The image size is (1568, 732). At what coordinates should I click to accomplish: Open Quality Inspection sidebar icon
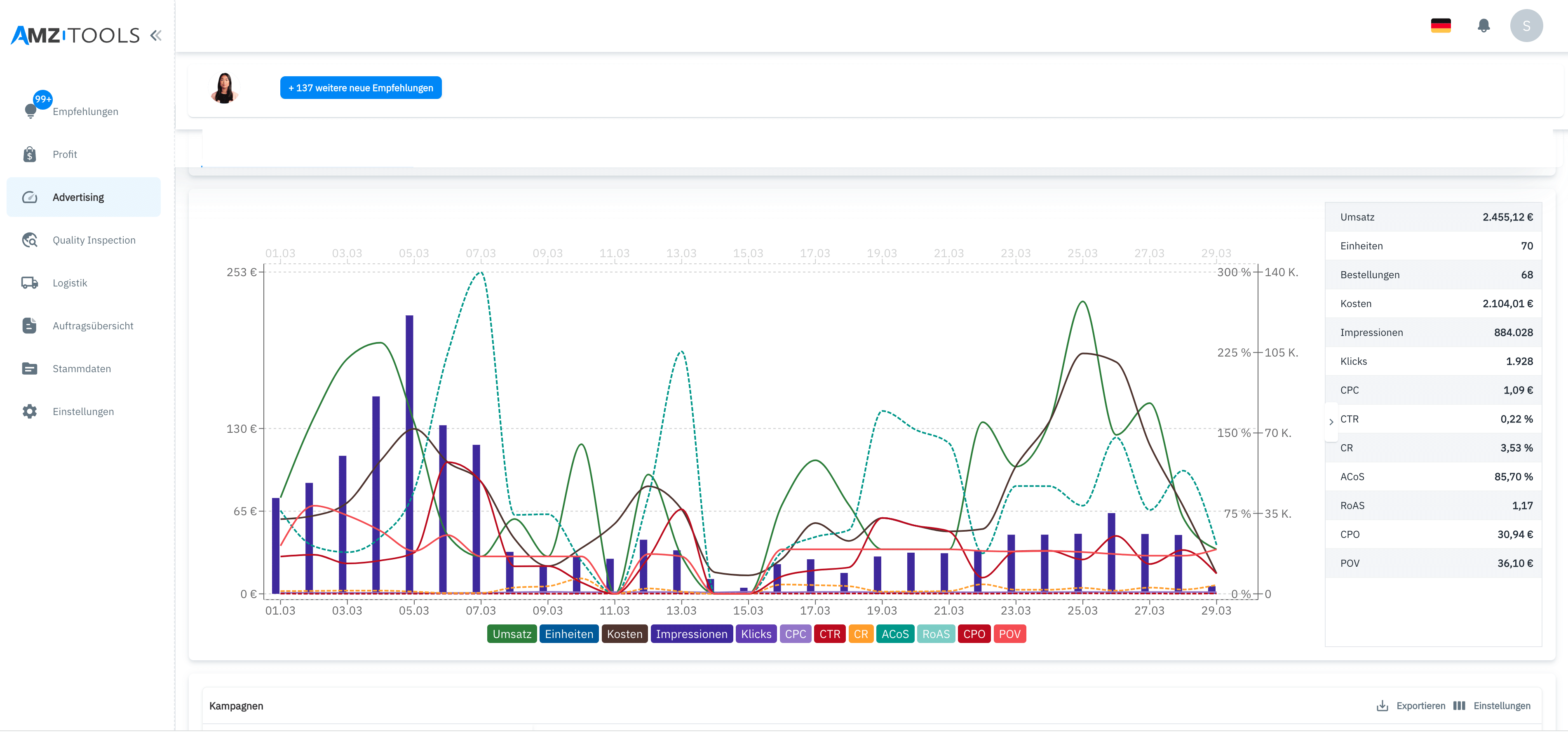[29, 240]
